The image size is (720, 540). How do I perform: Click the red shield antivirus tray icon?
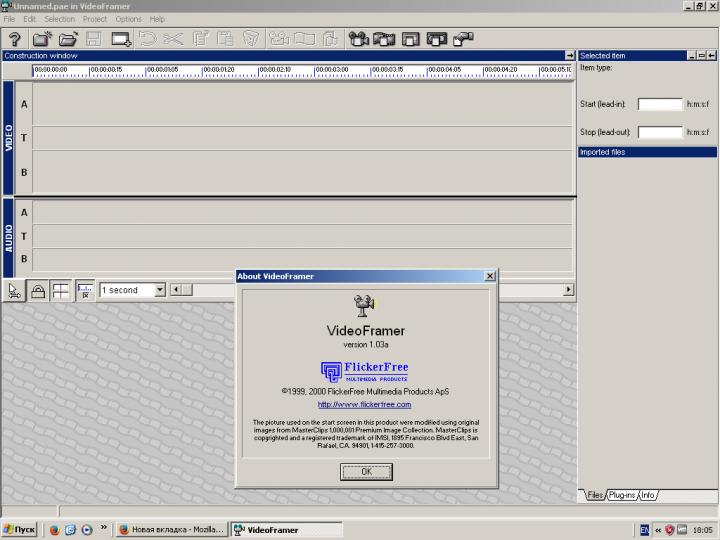coord(669,529)
